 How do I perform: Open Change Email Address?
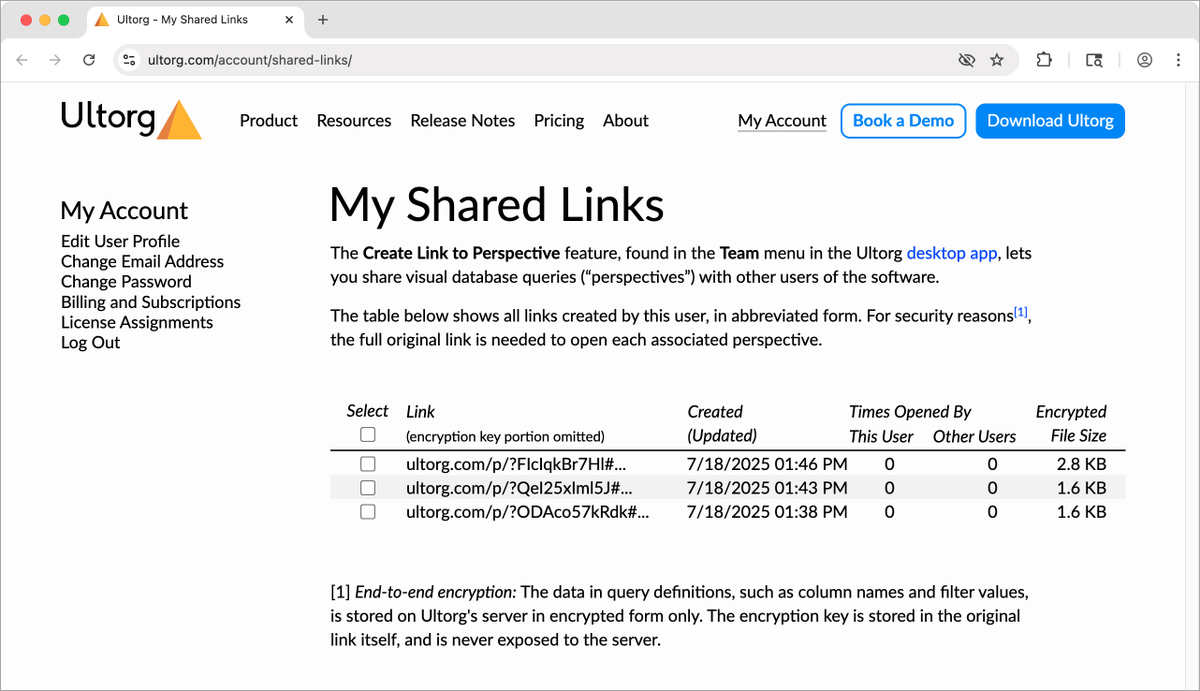coord(142,261)
